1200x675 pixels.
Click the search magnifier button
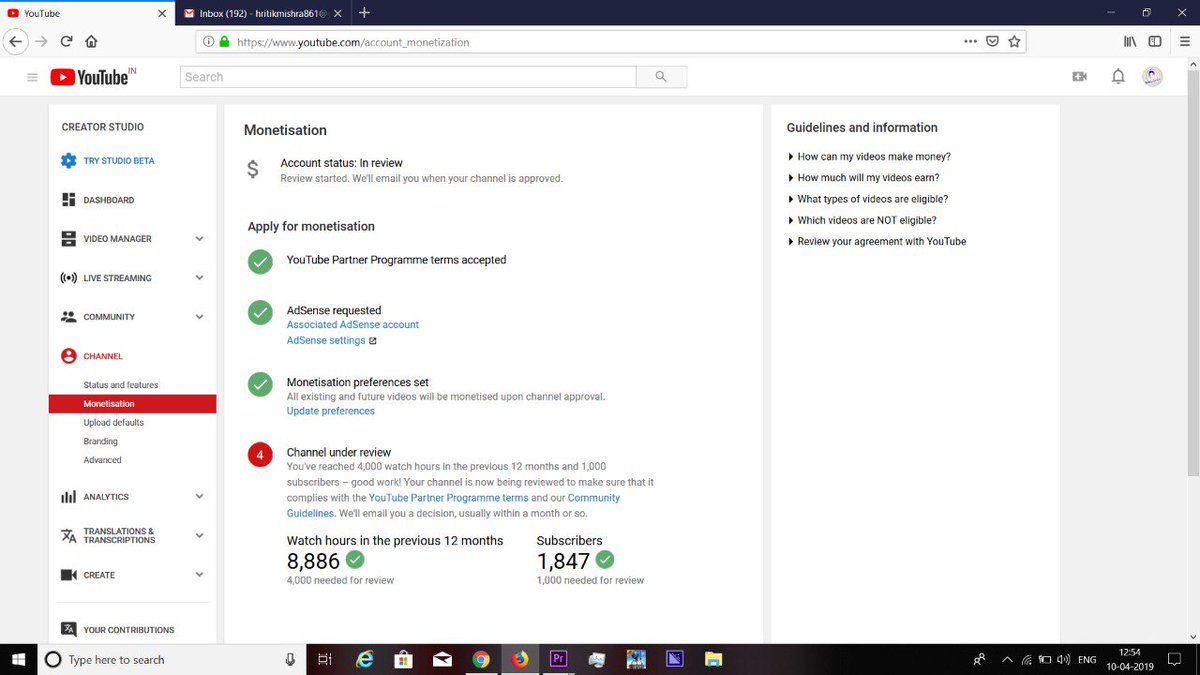pos(661,77)
